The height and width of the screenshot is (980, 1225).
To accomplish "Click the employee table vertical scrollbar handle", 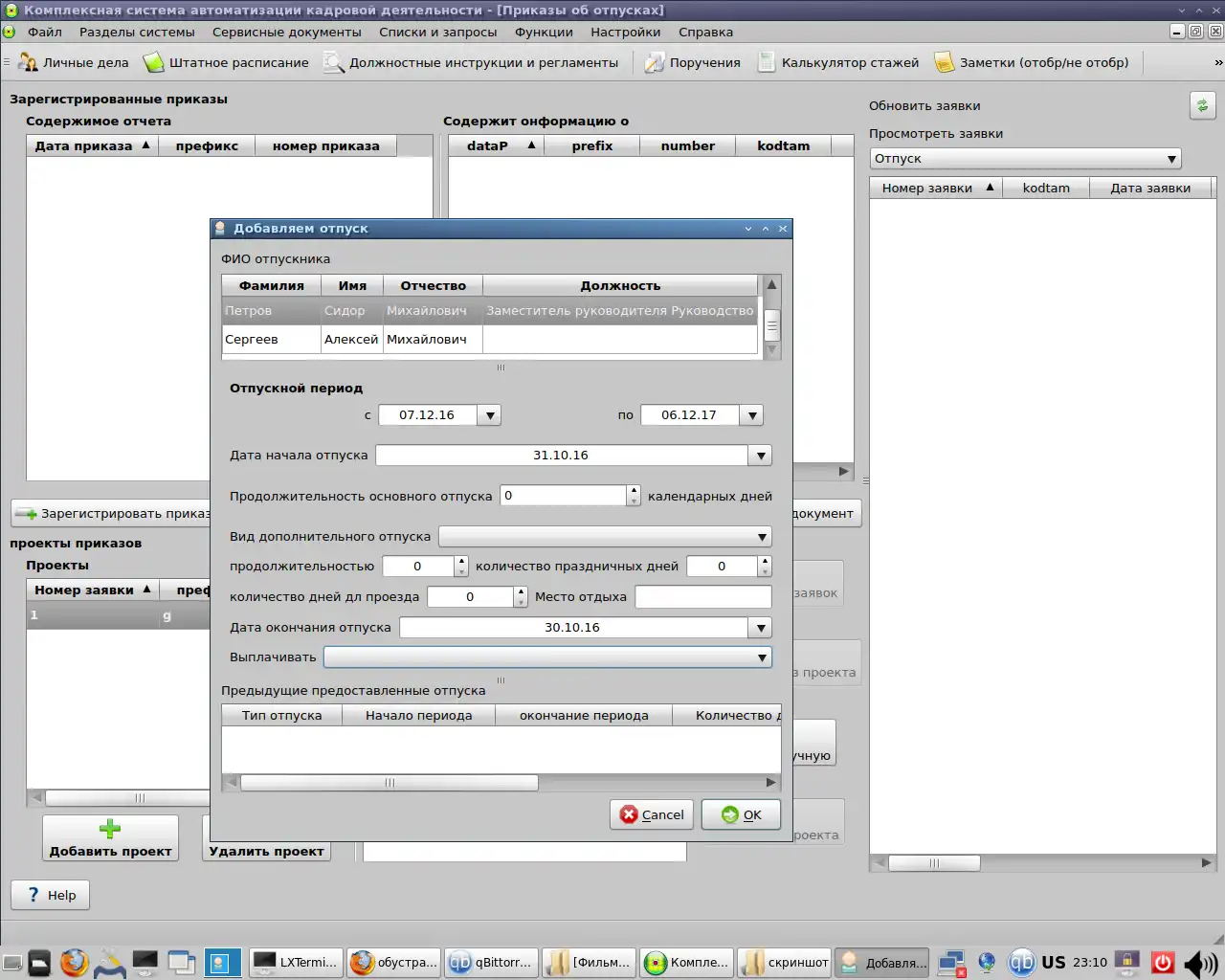I will point(771,325).
